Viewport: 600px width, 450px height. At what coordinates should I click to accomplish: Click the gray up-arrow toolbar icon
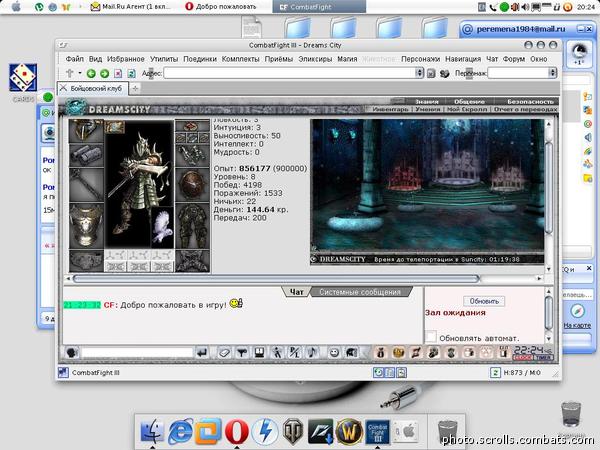click(69, 73)
